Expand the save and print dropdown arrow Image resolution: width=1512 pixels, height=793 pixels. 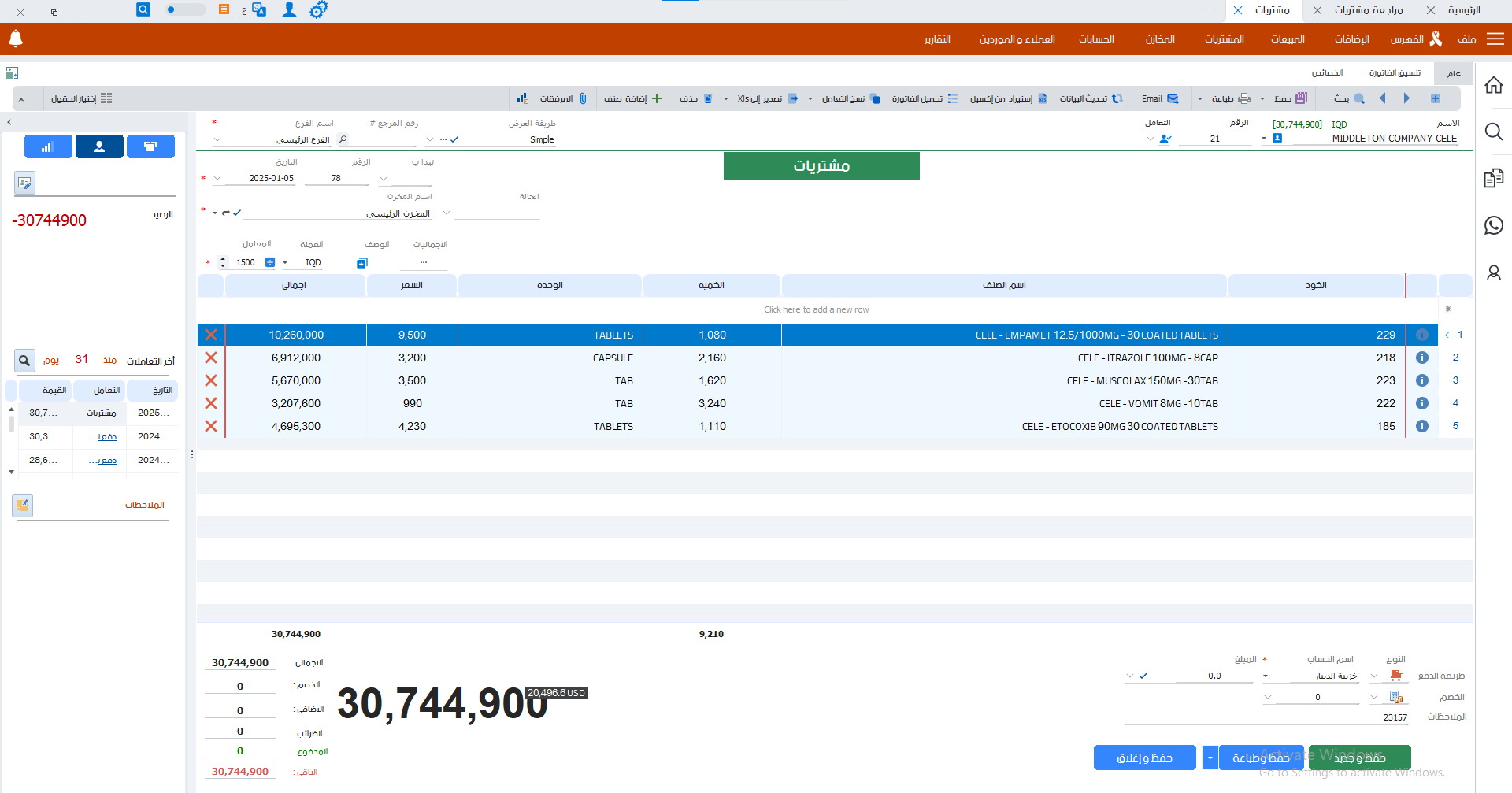tap(1210, 758)
